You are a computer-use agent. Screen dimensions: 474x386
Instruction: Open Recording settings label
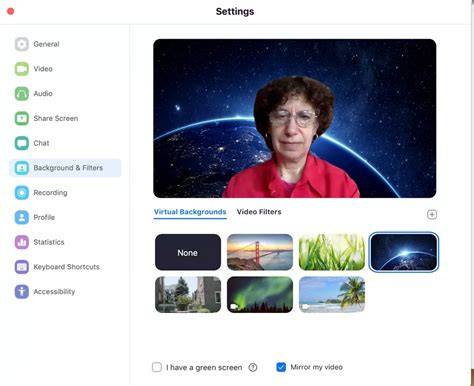pos(50,193)
